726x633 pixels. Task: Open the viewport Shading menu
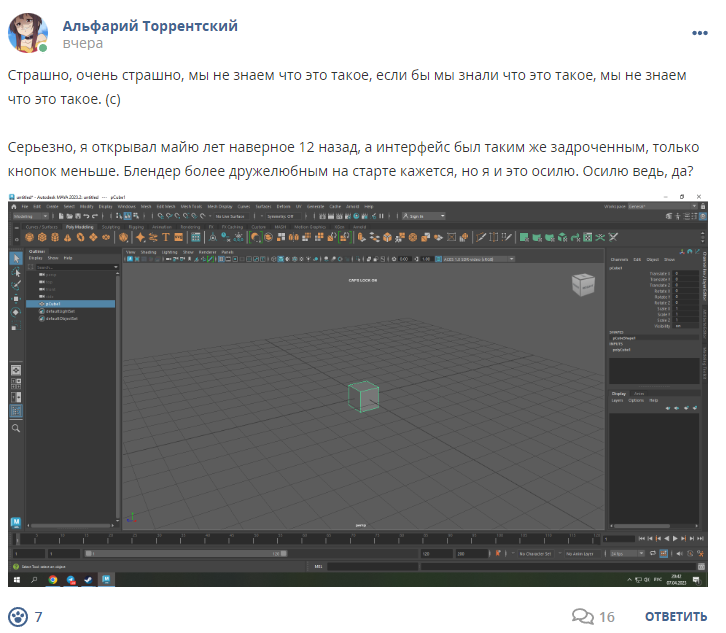tap(148, 252)
